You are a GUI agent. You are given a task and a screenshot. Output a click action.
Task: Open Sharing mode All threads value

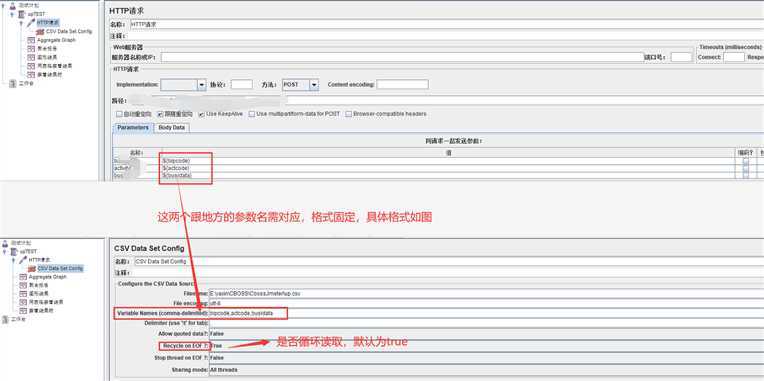(486, 370)
